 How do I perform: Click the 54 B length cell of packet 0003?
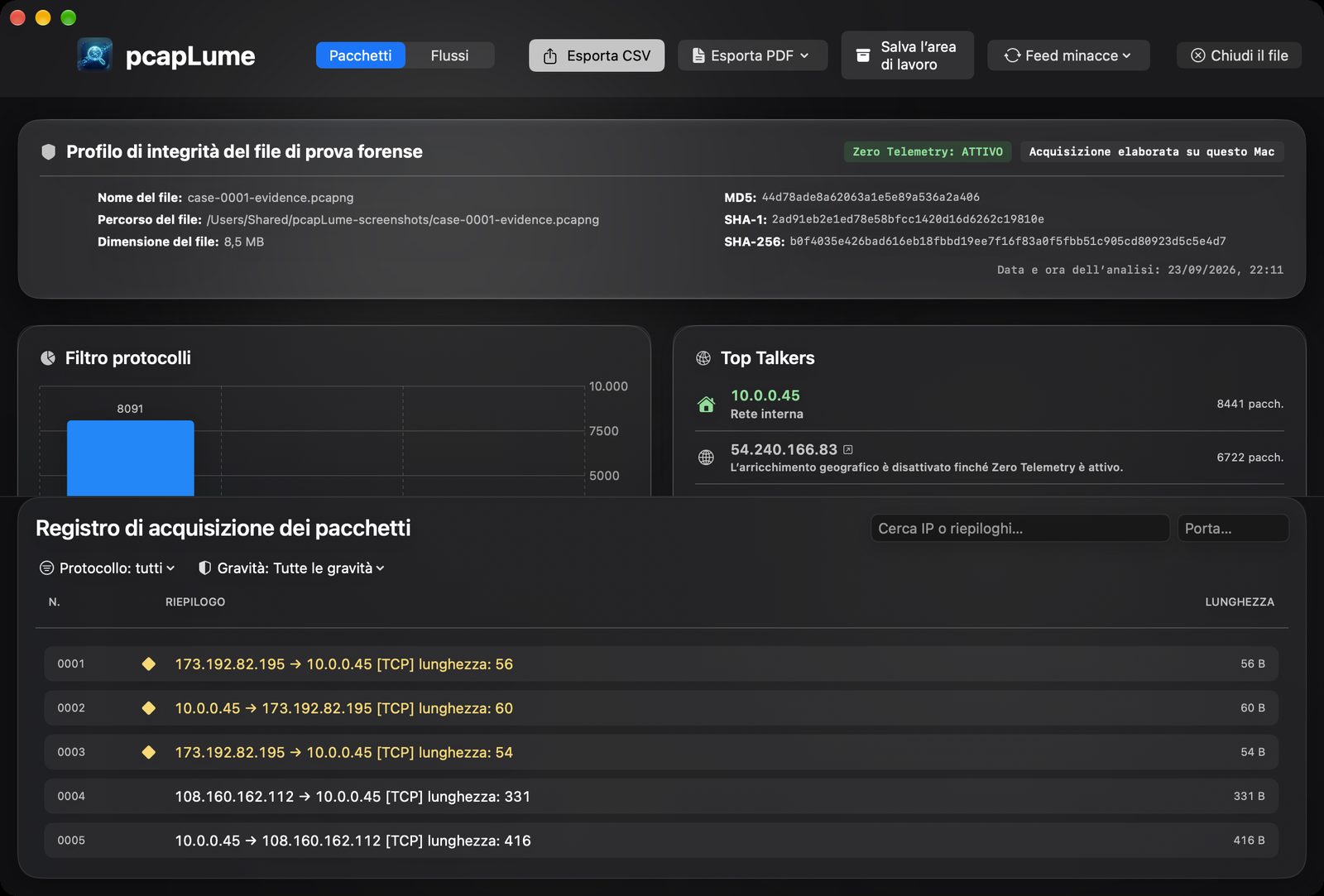[1253, 752]
